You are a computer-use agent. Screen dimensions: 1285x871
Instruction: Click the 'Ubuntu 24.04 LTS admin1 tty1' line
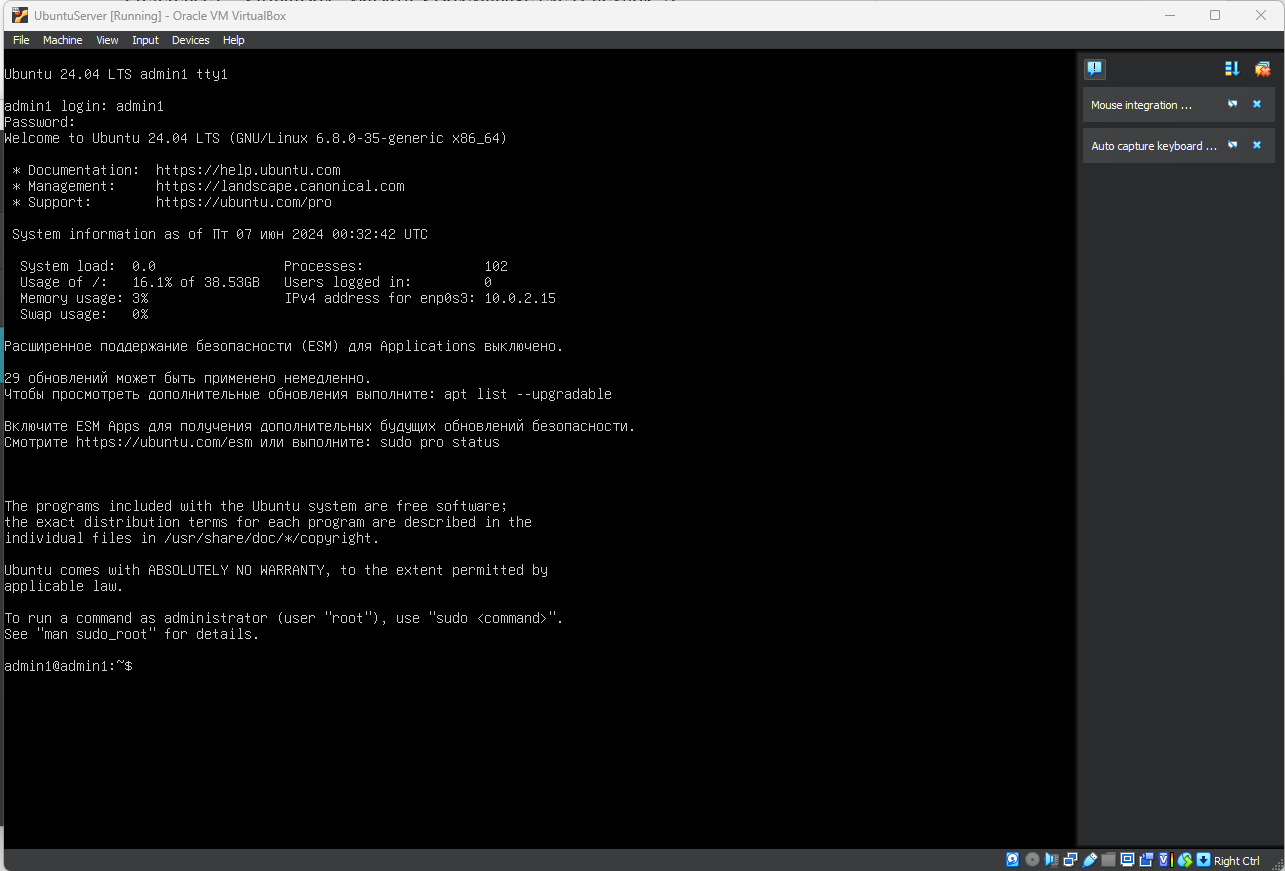(116, 74)
